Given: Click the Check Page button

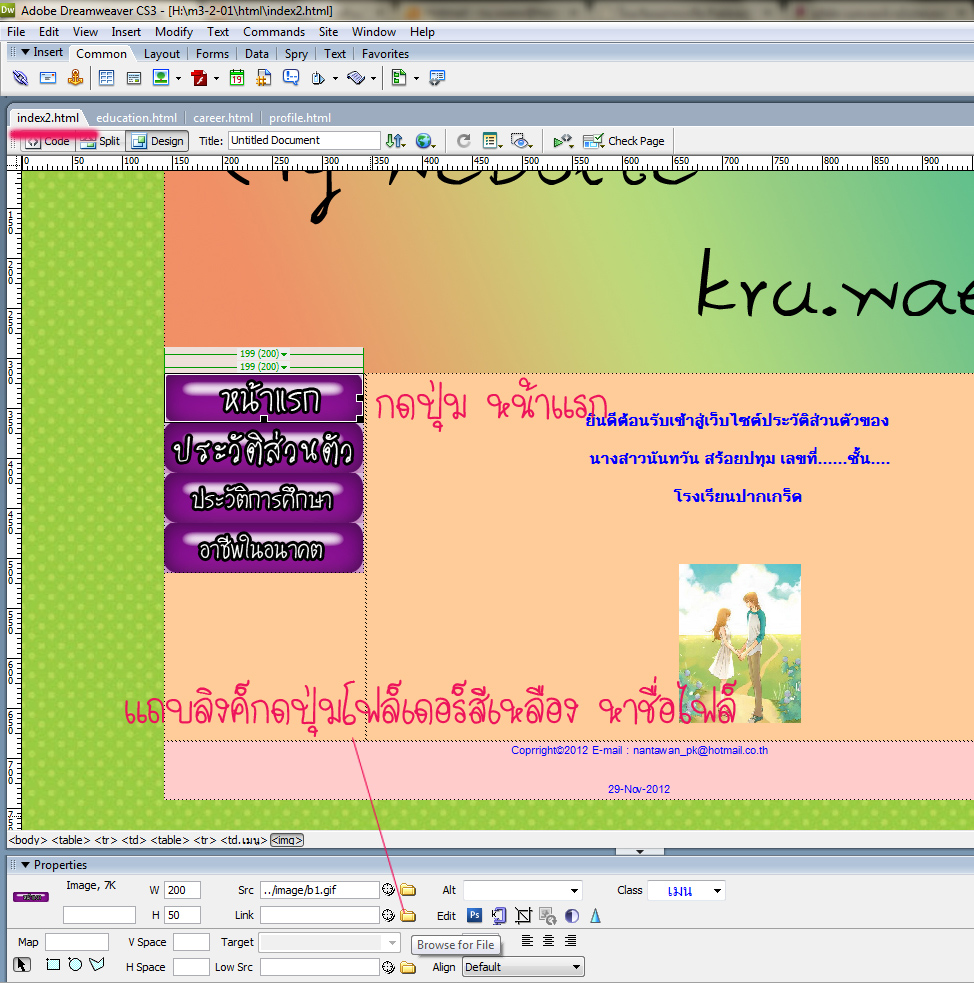Looking at the screenshot, I should click(x=624, y=141).
